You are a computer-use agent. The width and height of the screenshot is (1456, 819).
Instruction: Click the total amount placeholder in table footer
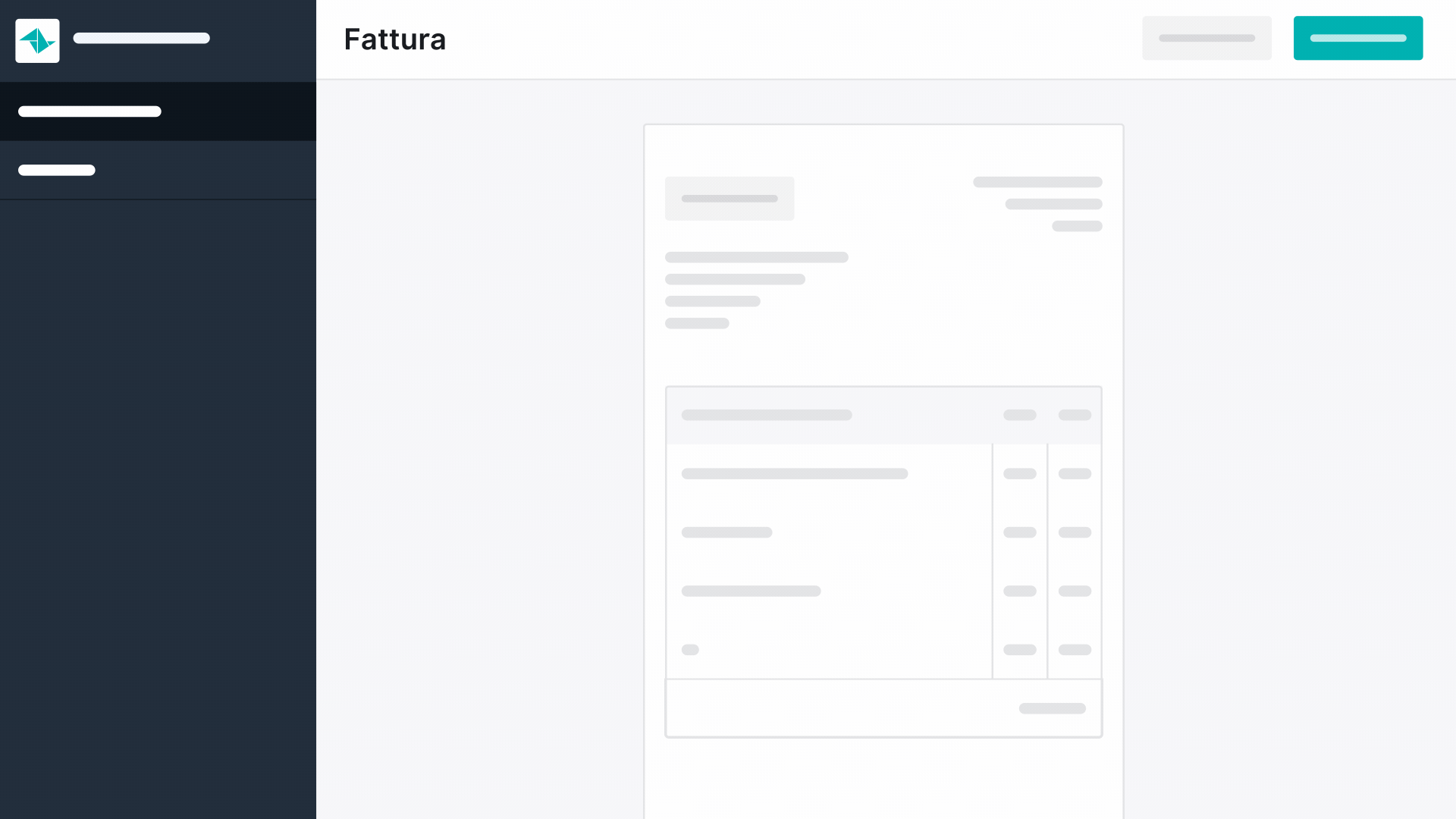pos(1053,708)
